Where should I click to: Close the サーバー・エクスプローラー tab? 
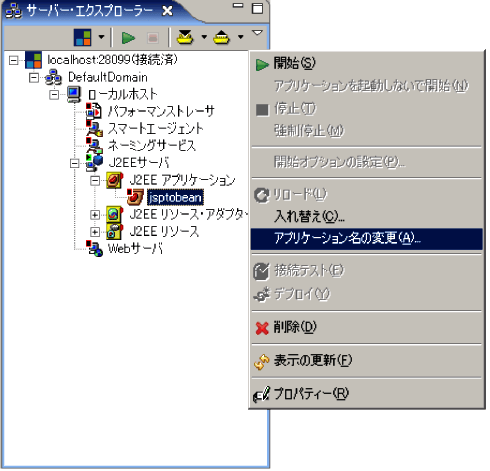point(167,11)
